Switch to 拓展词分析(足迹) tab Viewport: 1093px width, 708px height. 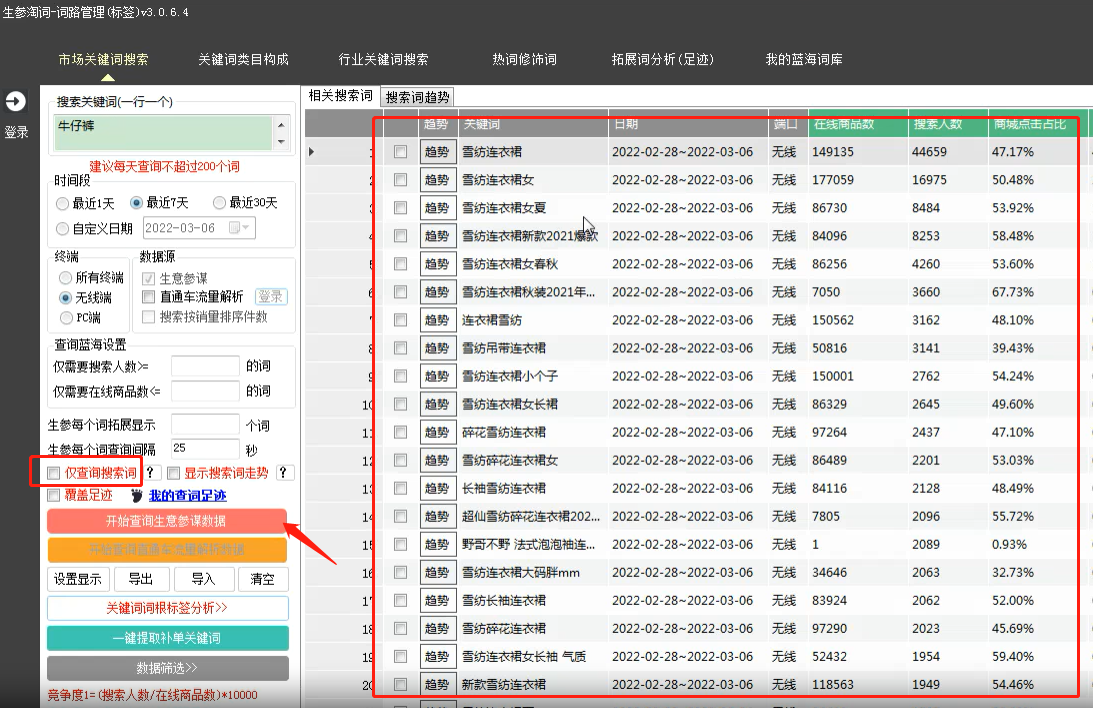(x=663, y=59)
